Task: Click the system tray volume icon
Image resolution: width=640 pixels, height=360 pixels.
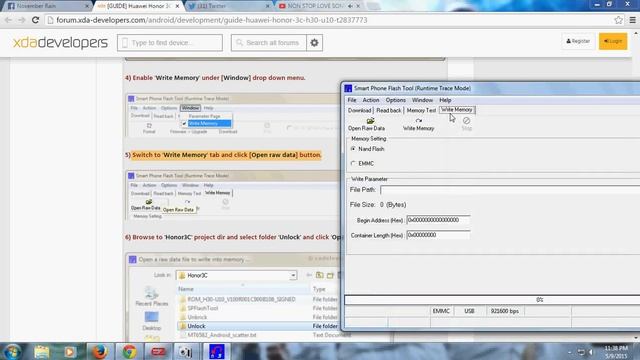Action: [591, 352]
